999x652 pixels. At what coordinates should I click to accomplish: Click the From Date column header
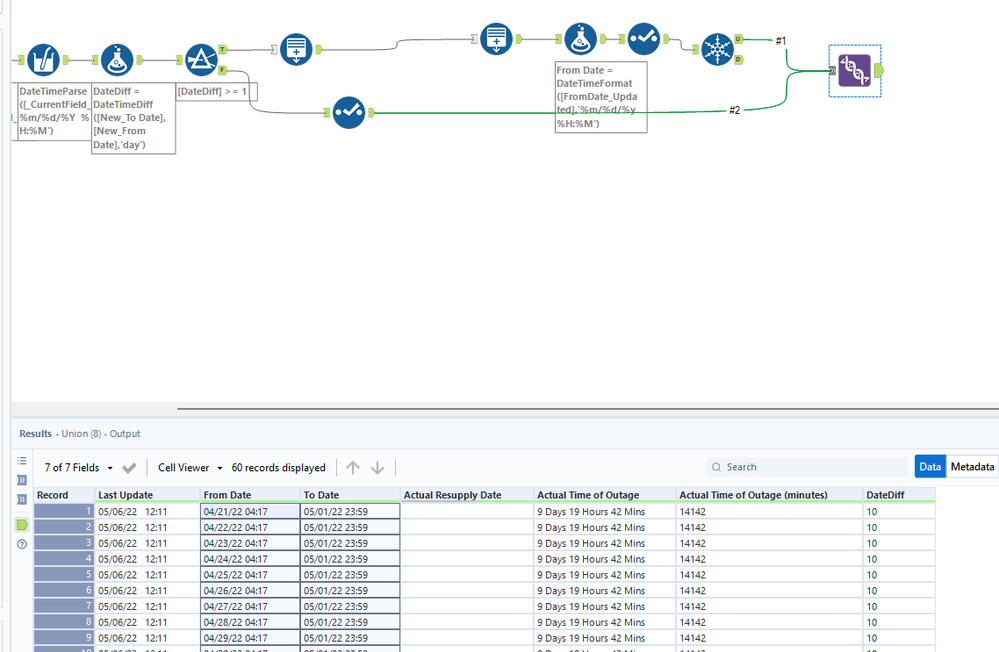250,495
